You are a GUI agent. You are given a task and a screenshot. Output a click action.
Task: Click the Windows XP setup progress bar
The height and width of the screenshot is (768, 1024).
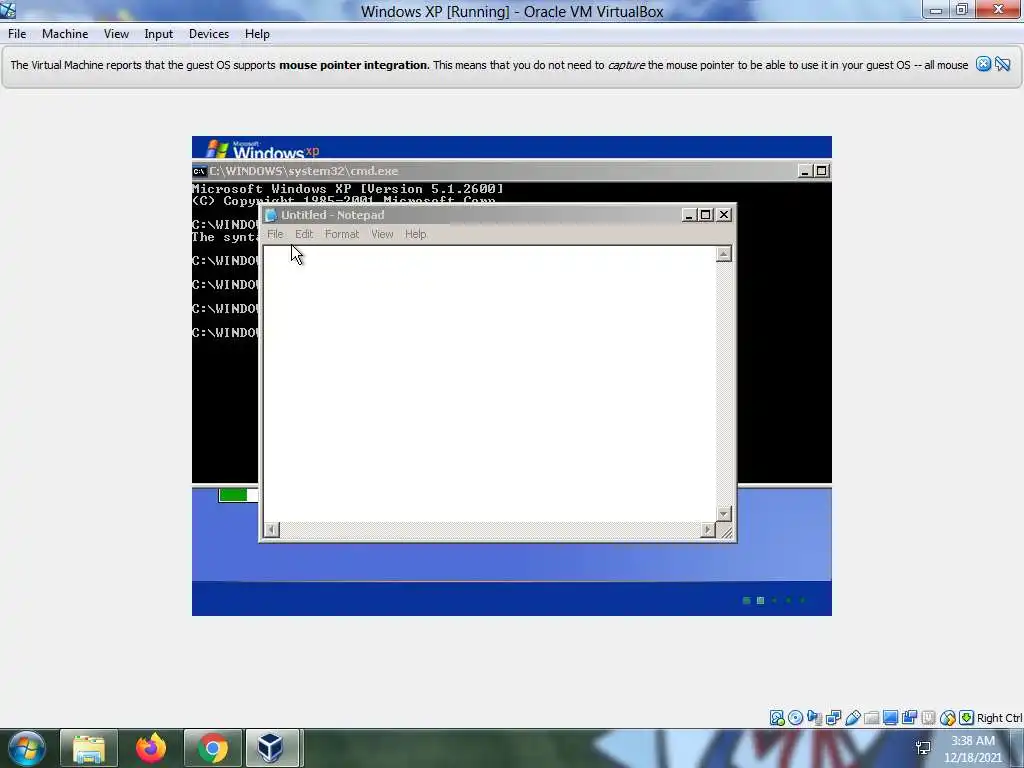pos(238,496)
